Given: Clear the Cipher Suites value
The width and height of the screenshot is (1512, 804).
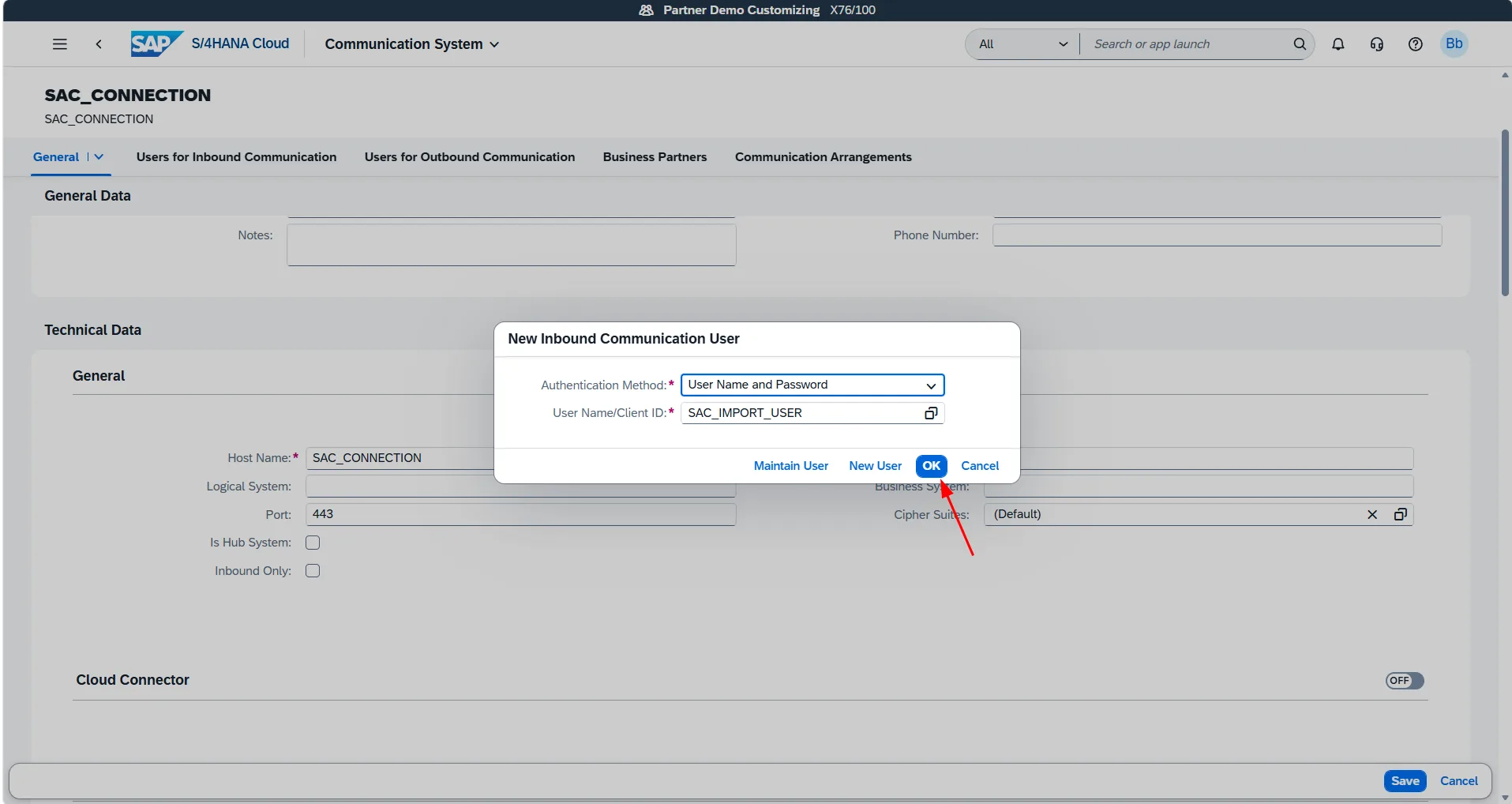Looking at the screenshot, I should point(1372,514).
